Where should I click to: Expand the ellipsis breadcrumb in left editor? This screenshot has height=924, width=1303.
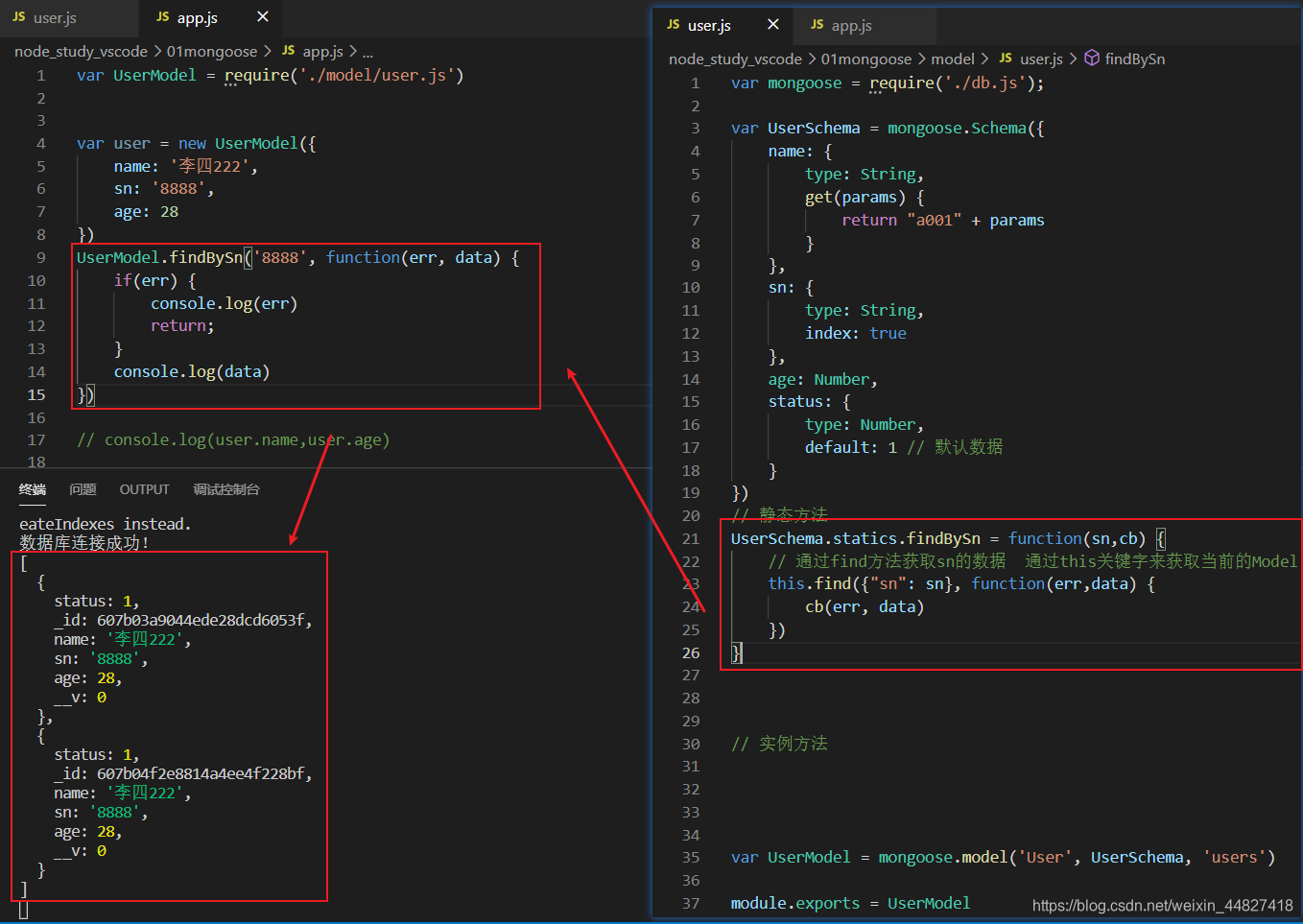click(367, 52)
